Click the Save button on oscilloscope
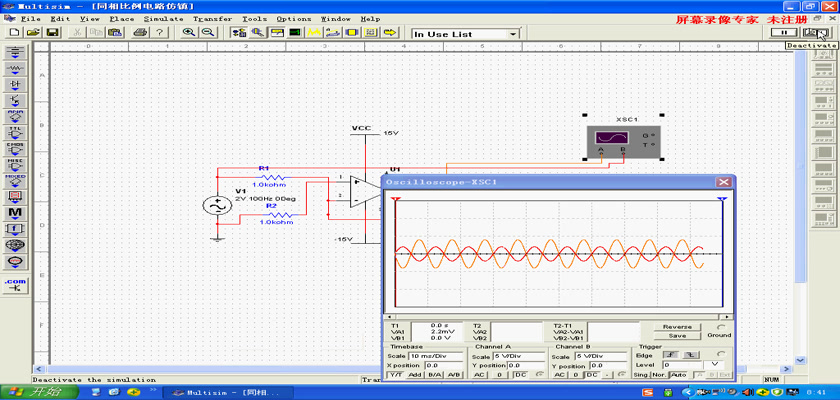This screenshot has width=840, height=400. [x=677, y=336]
